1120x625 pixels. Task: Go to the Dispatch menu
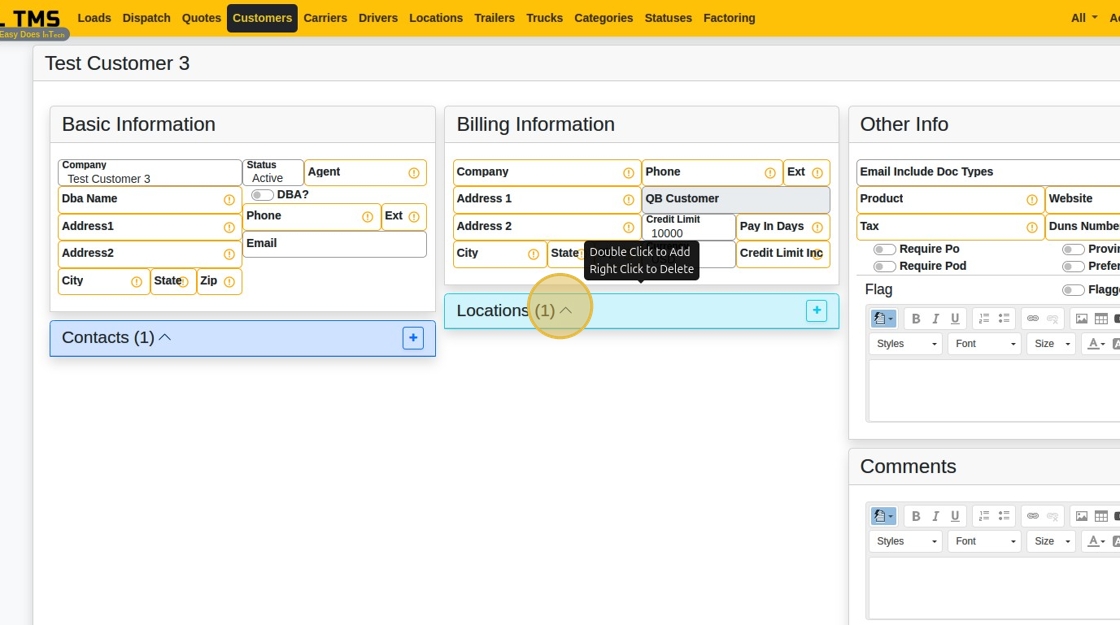coord(146,18)
